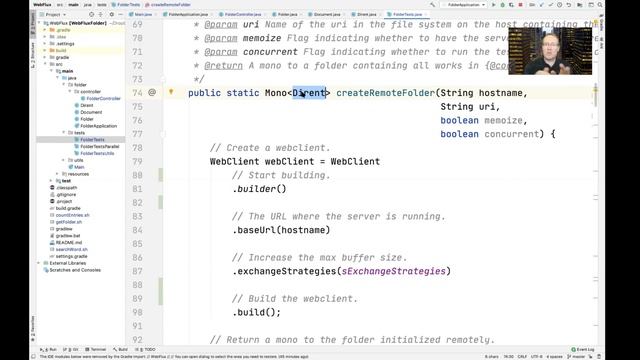Open the Run tool window
The width and height of the screenshot is (640, 360).
point(49,349)
